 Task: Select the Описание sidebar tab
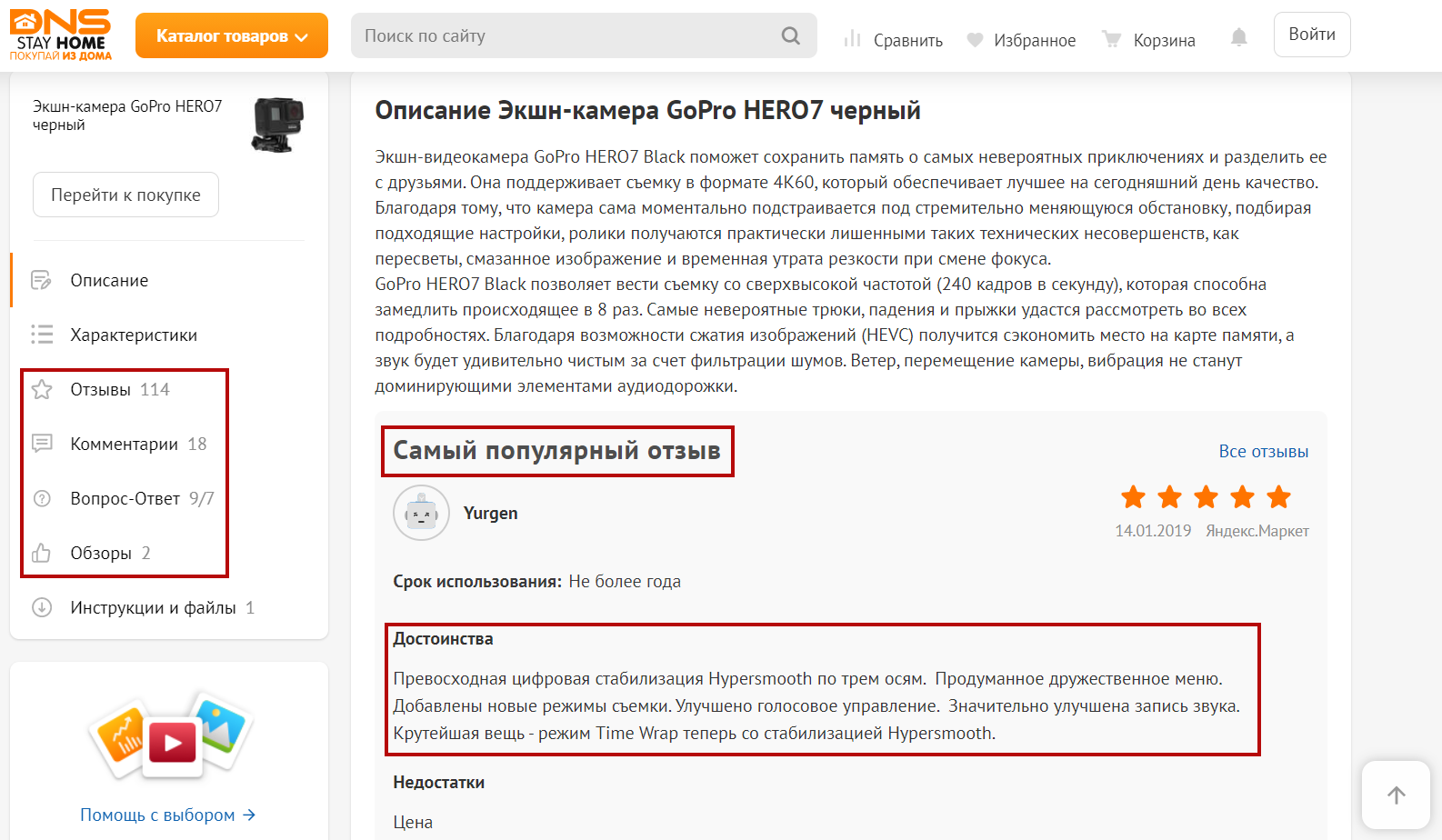coord(109,280)
